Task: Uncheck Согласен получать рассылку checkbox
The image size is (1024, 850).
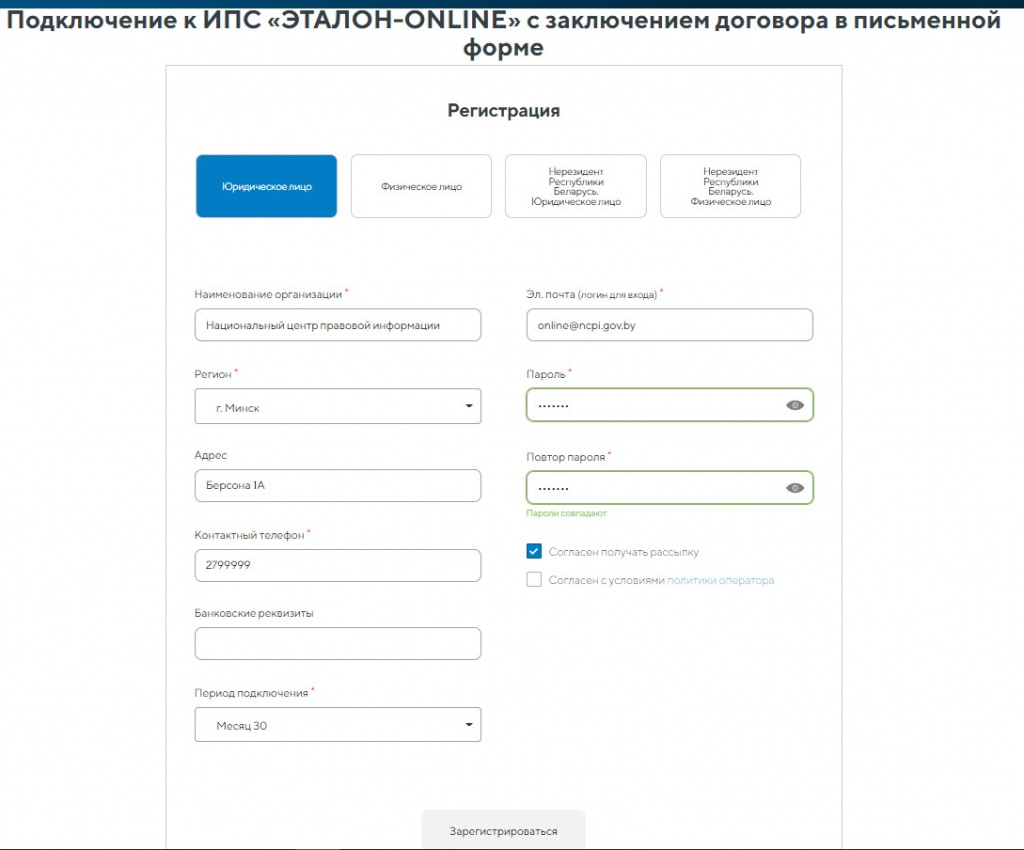Action: tap(534, 552)
